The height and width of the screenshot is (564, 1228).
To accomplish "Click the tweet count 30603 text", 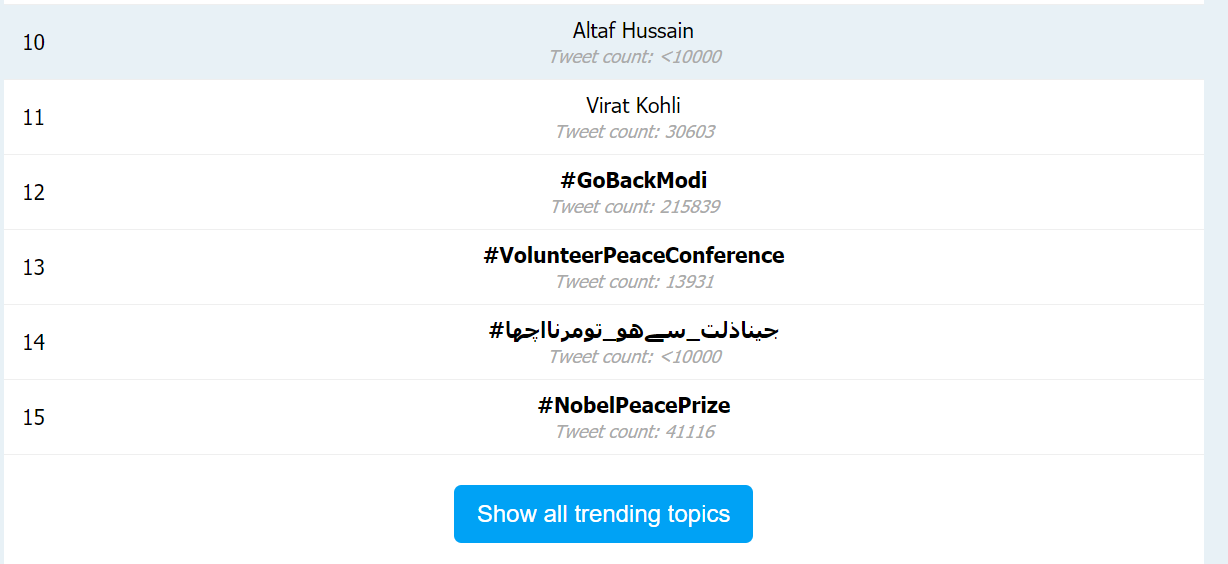I will coord(635,132).
